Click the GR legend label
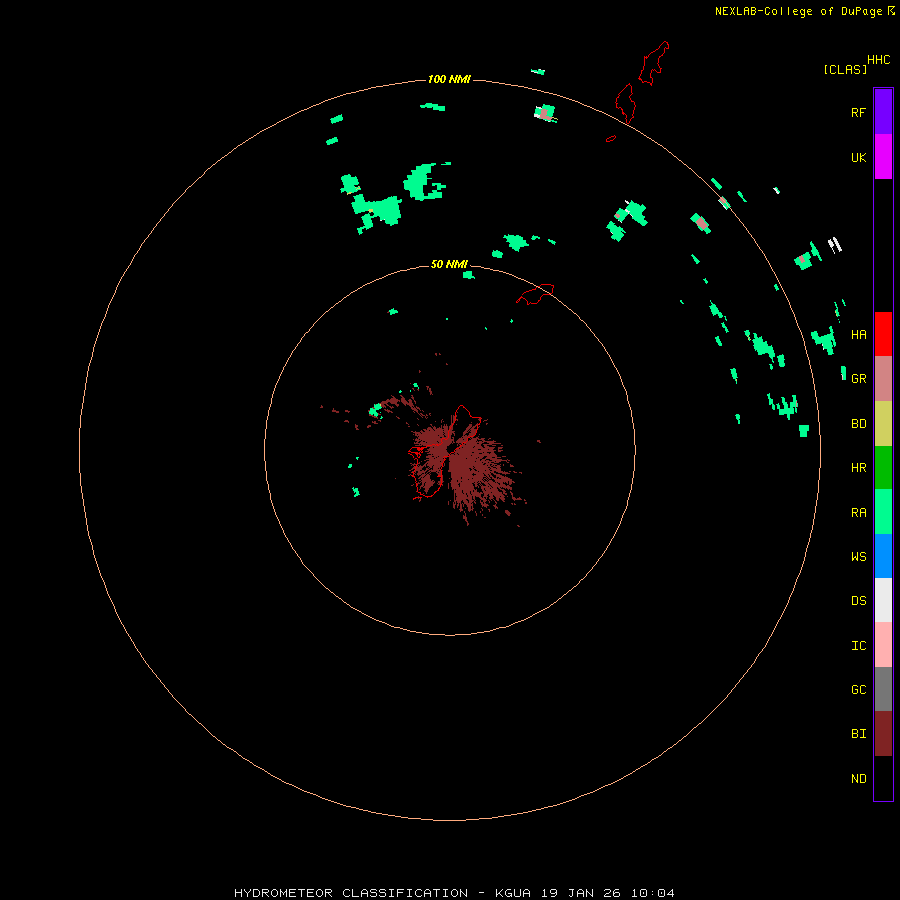 coord(858,379)
